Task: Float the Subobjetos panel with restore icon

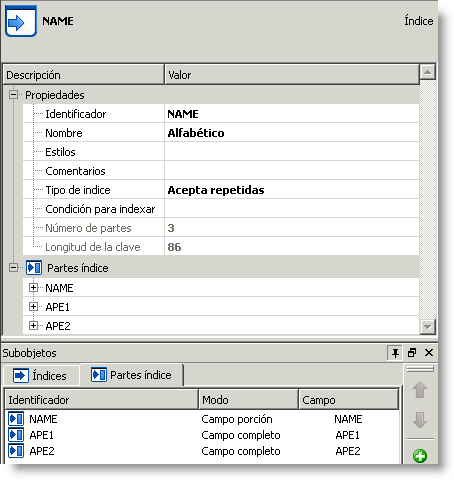Action: pos(412,353)
